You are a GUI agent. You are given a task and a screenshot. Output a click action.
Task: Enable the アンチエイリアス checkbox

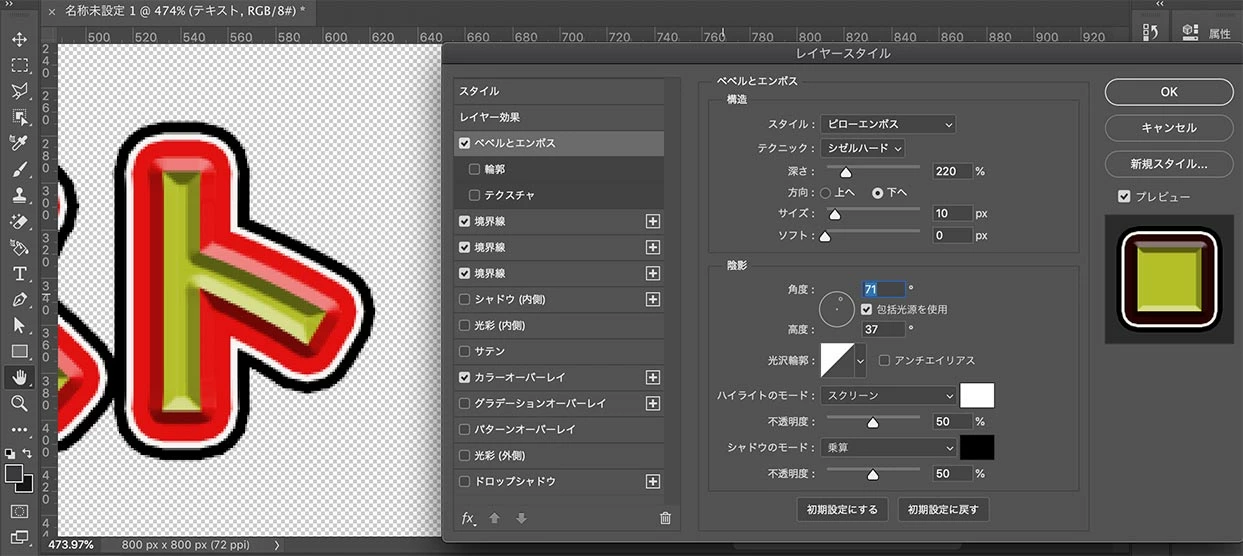[884, 360]
